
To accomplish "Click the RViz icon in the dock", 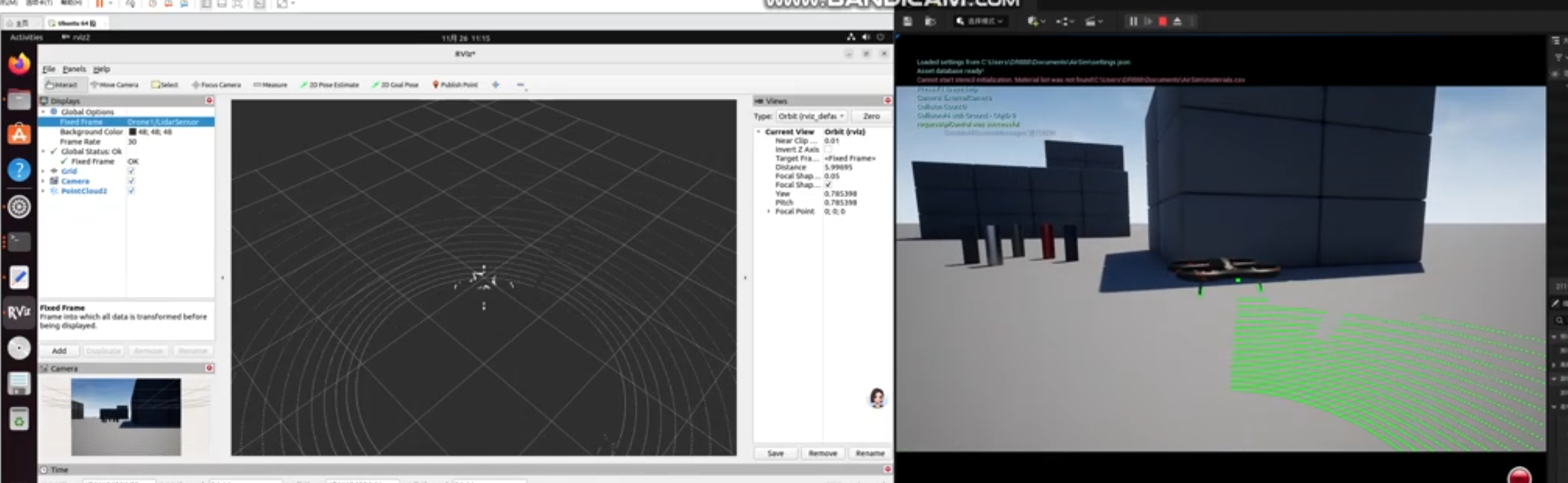I will (19, 312).
